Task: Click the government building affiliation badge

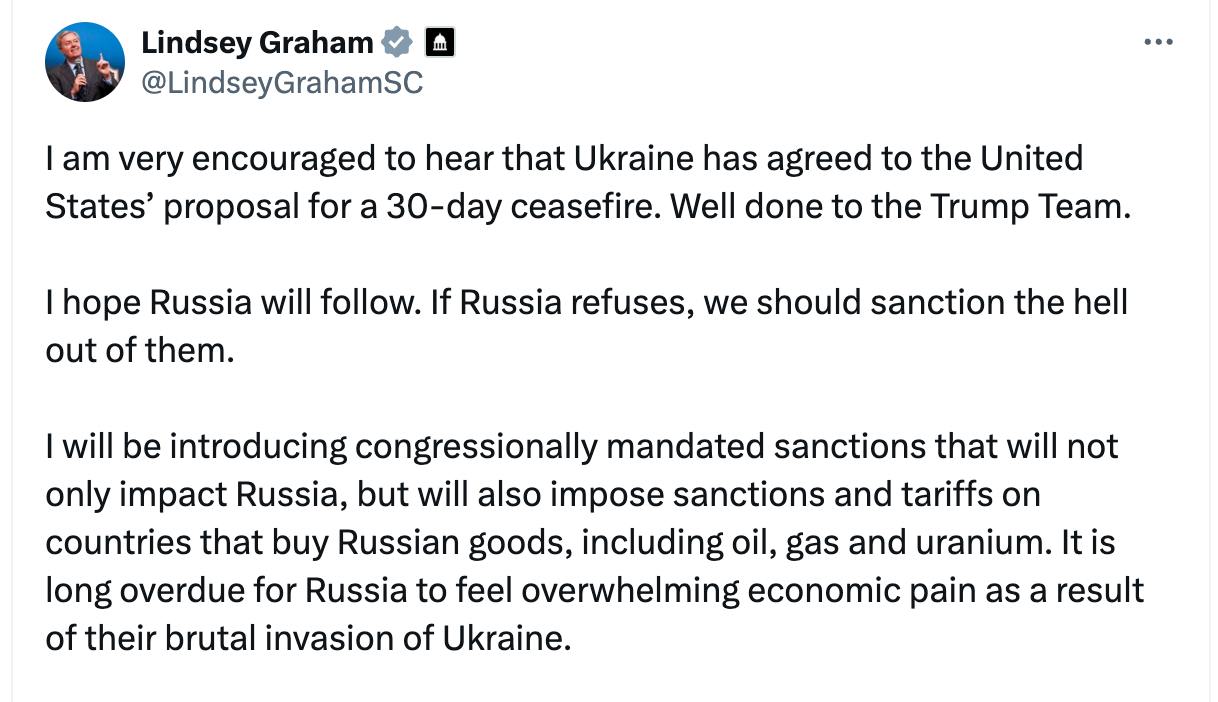Action: coord(440,43)
